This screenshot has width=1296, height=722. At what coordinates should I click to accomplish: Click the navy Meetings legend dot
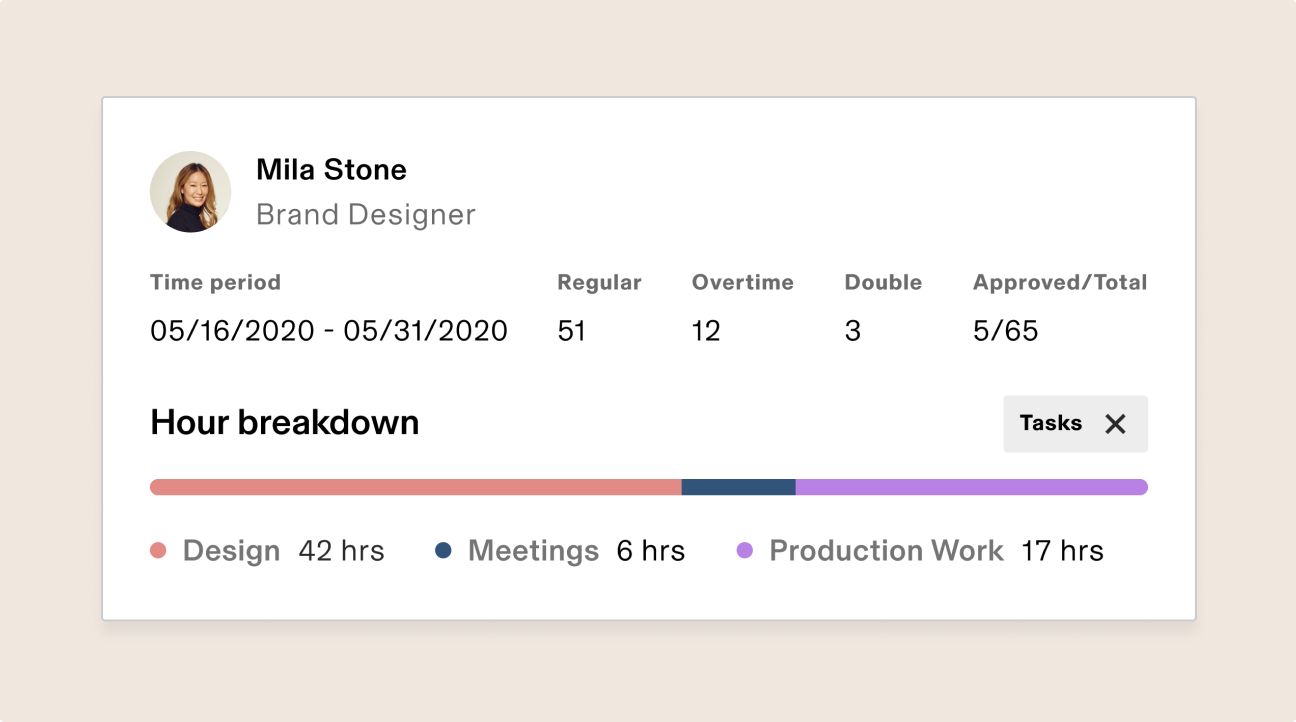click(443, 550)
